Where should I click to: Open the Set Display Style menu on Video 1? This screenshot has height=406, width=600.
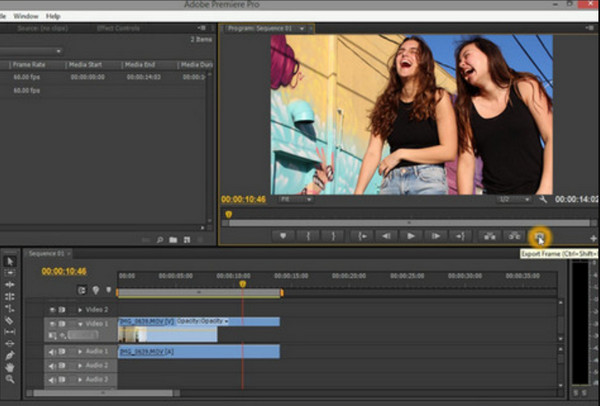point(52,336)
